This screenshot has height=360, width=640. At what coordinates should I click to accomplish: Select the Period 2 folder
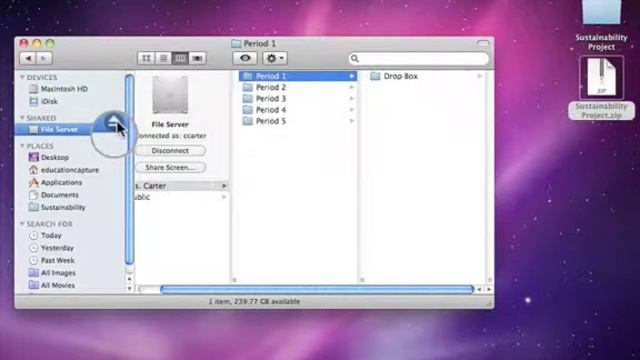click(298, 87)
